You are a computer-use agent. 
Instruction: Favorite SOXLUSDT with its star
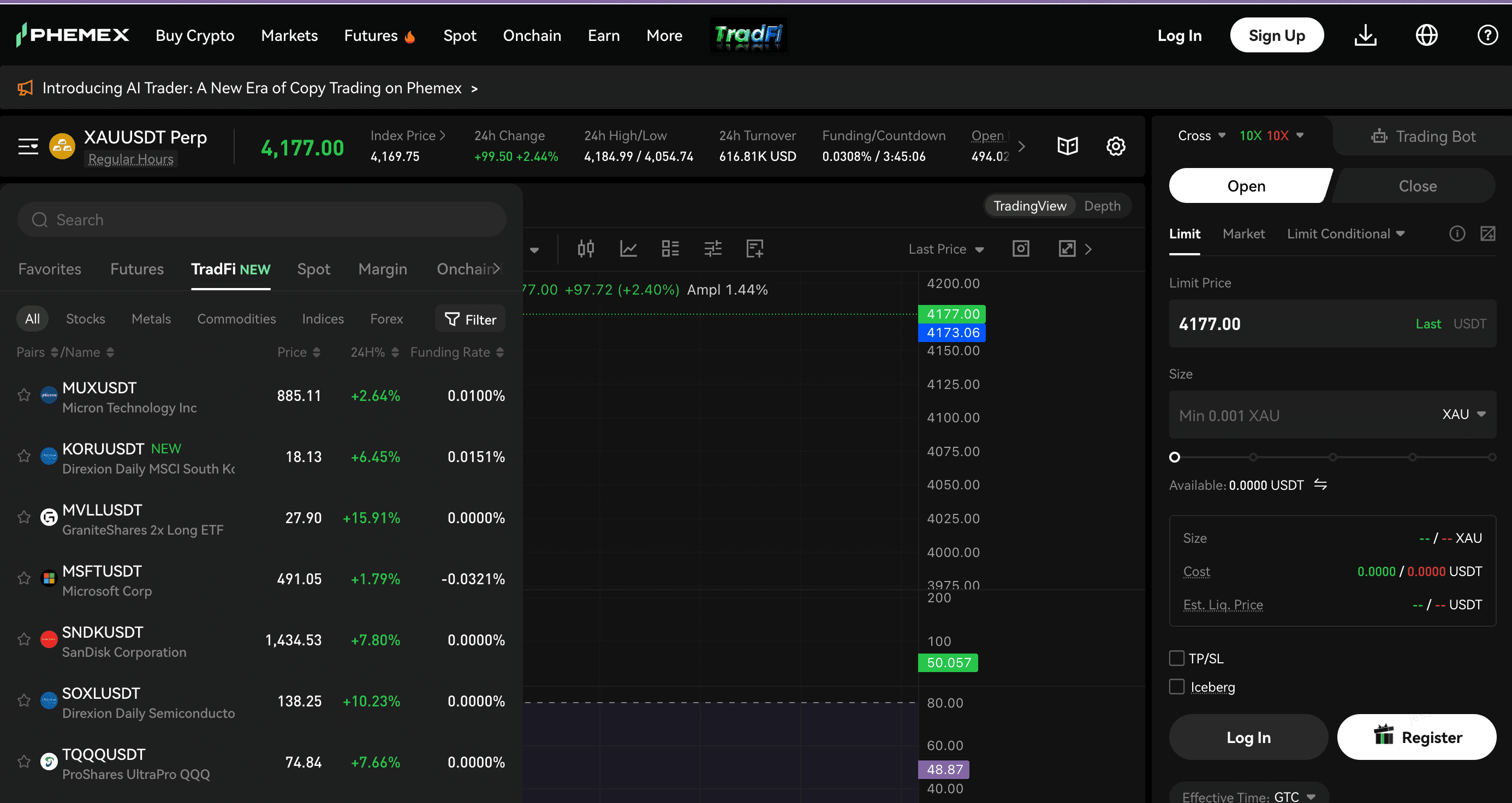tap(24, 701)
